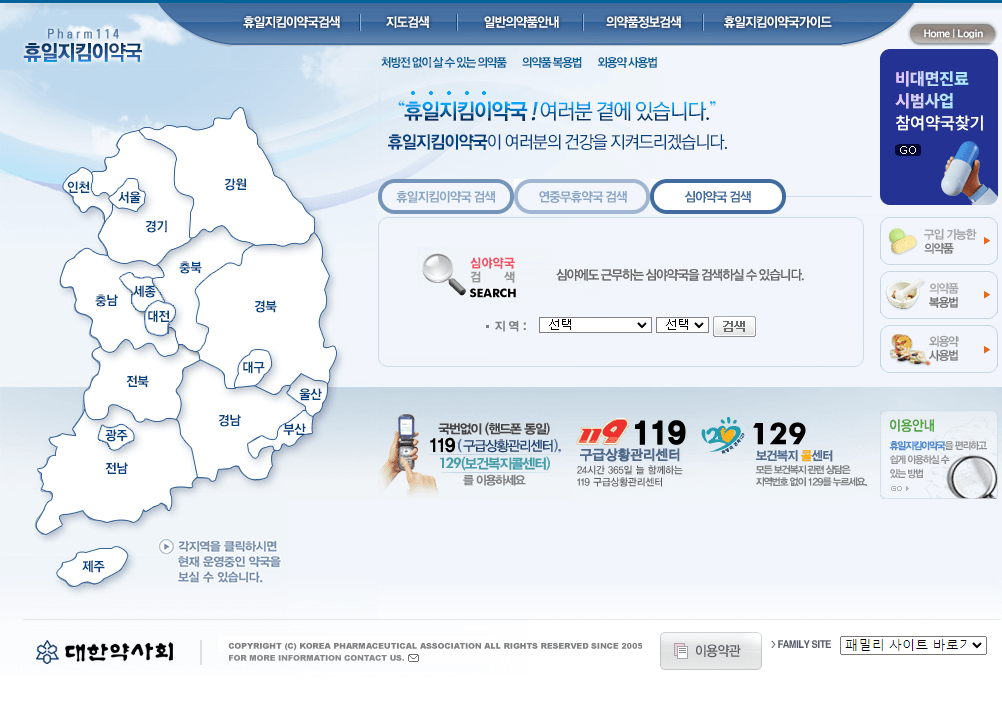Switch to the 연중무휴약국 검색 tab
The width and height of the screenshot is (1002, 708).
[581, 196]
